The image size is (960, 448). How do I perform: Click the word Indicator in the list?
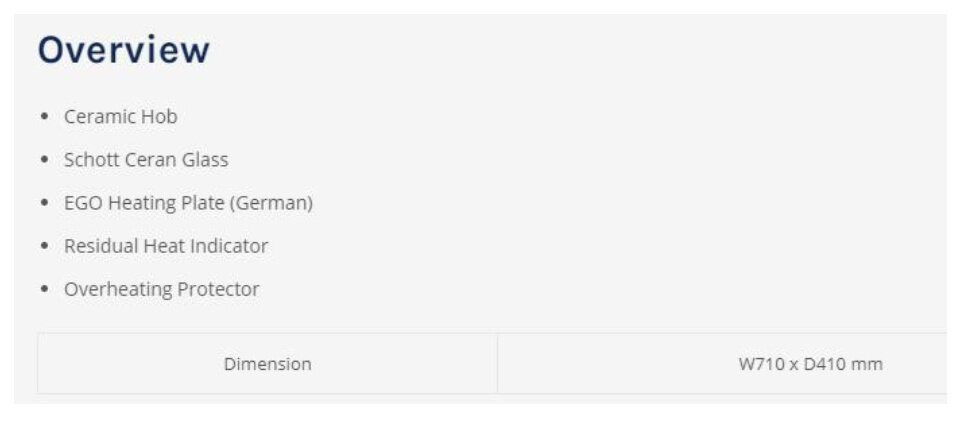point(229,246)
